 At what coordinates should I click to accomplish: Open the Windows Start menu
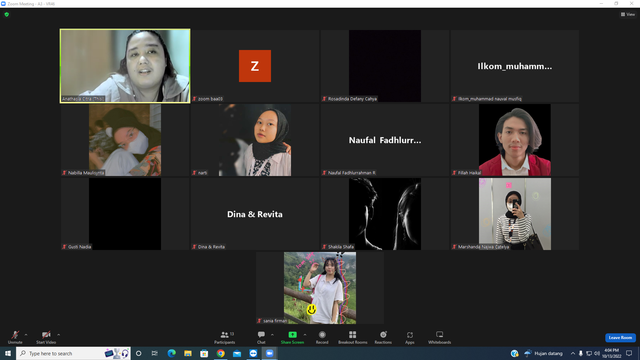tap(8, 353)
